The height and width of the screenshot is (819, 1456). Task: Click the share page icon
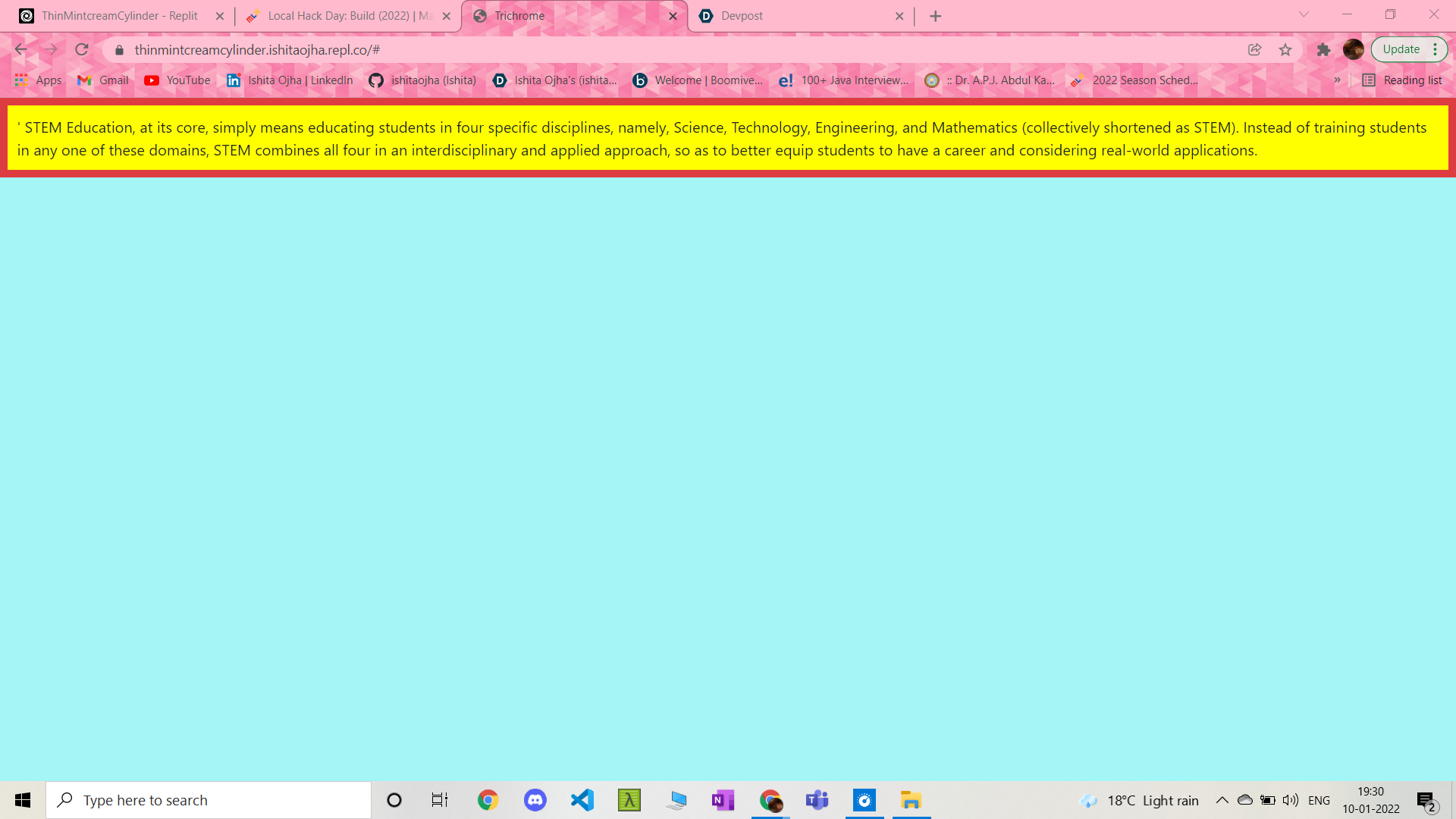pyautogui.click(x=1254, y=50)
